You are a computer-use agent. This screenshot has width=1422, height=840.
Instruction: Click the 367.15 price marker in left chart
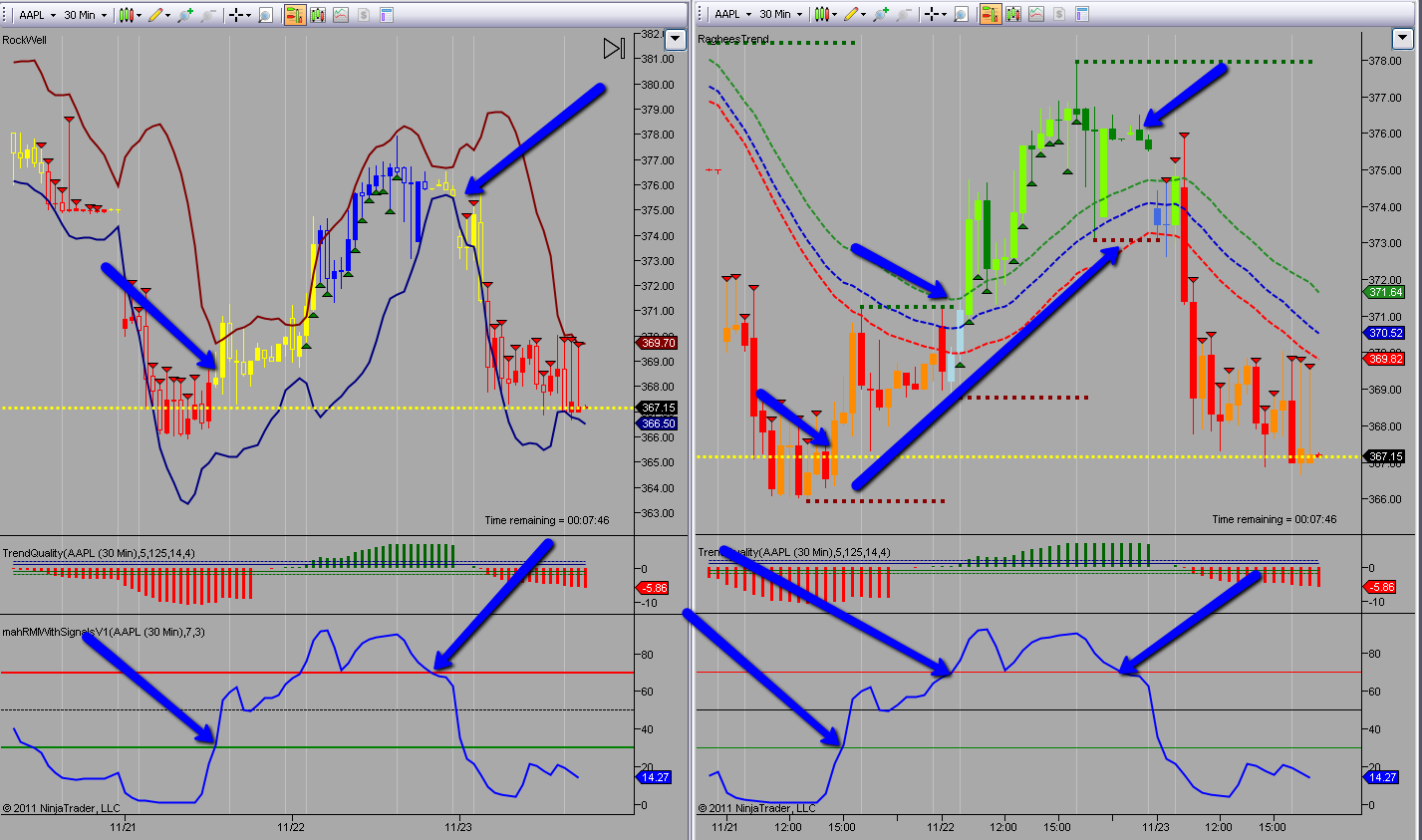[658, 408]
